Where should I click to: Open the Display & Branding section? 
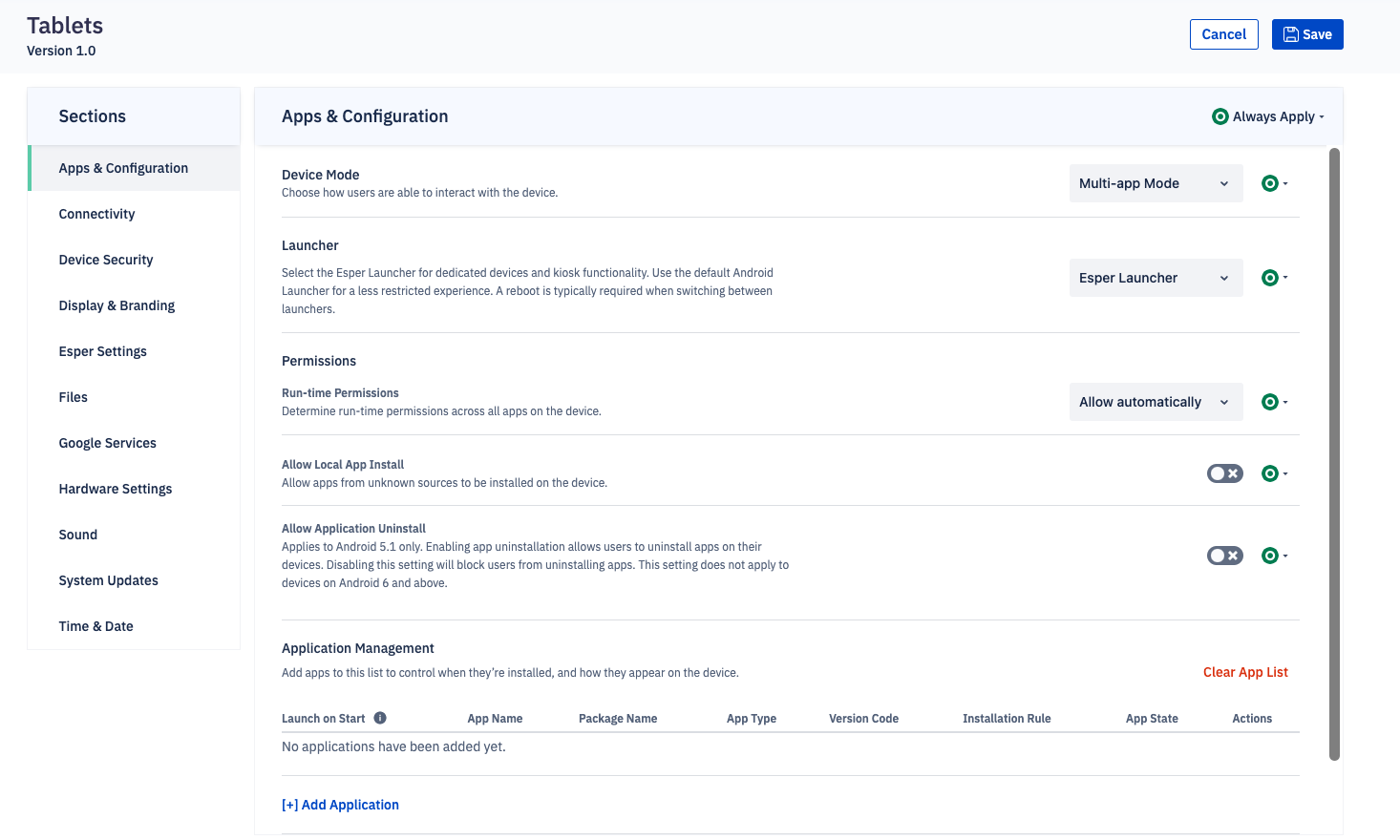pyautogui.click(x=134, y=305)
